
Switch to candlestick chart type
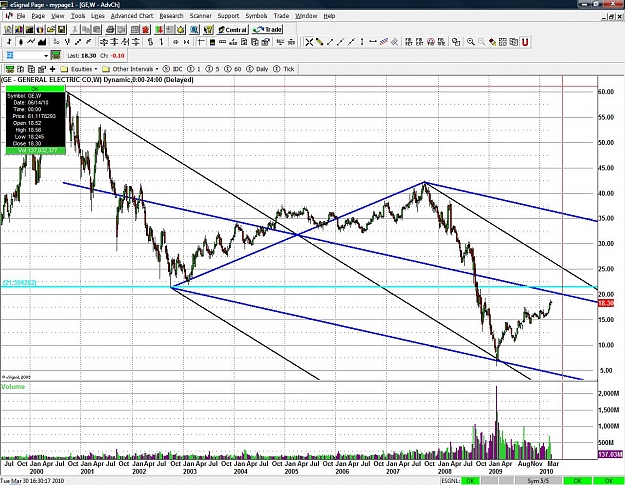tap(20, 42)
